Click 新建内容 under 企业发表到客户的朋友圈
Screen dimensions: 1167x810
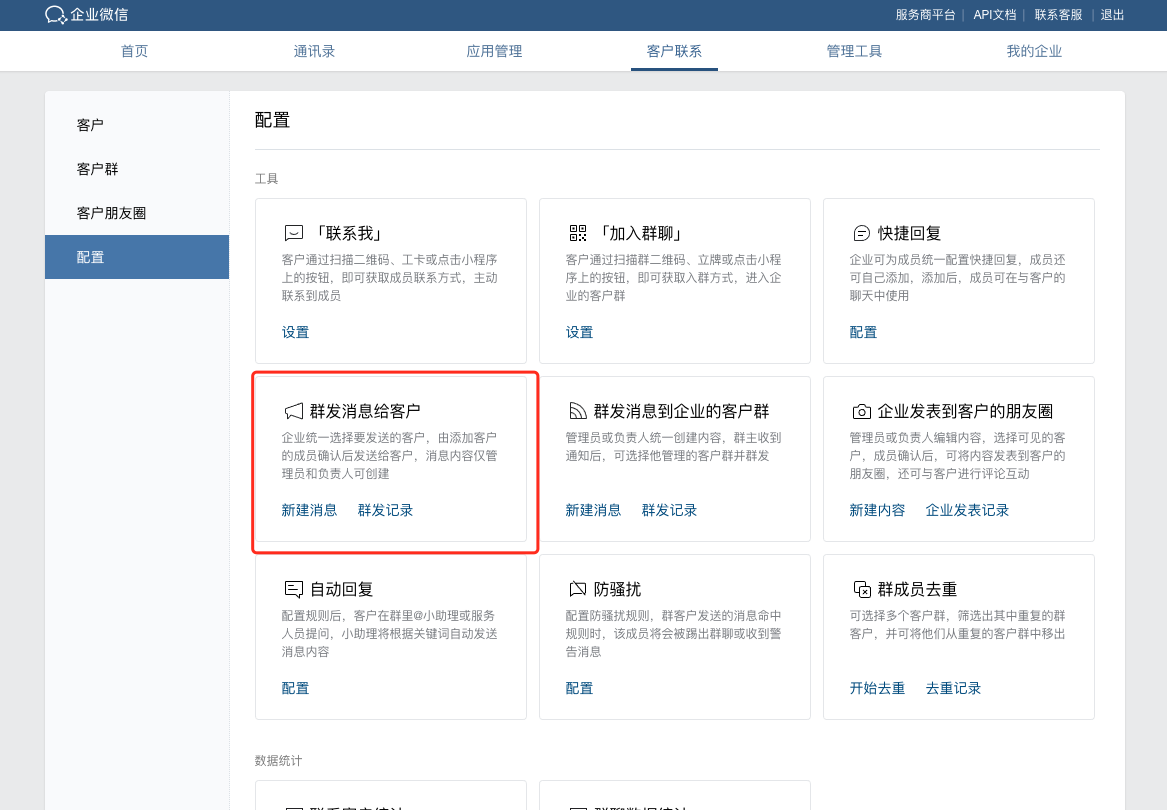(877, 510)
